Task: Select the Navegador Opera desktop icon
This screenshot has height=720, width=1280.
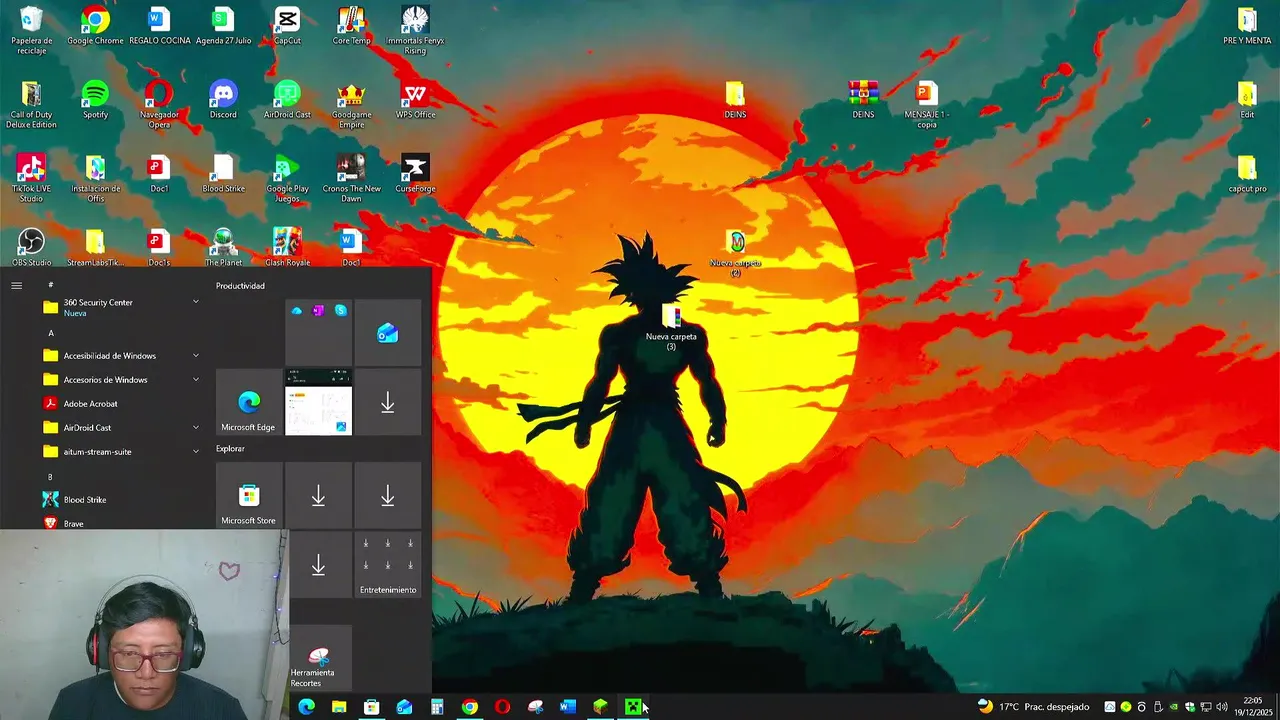Action: click(x=159, y=105)
